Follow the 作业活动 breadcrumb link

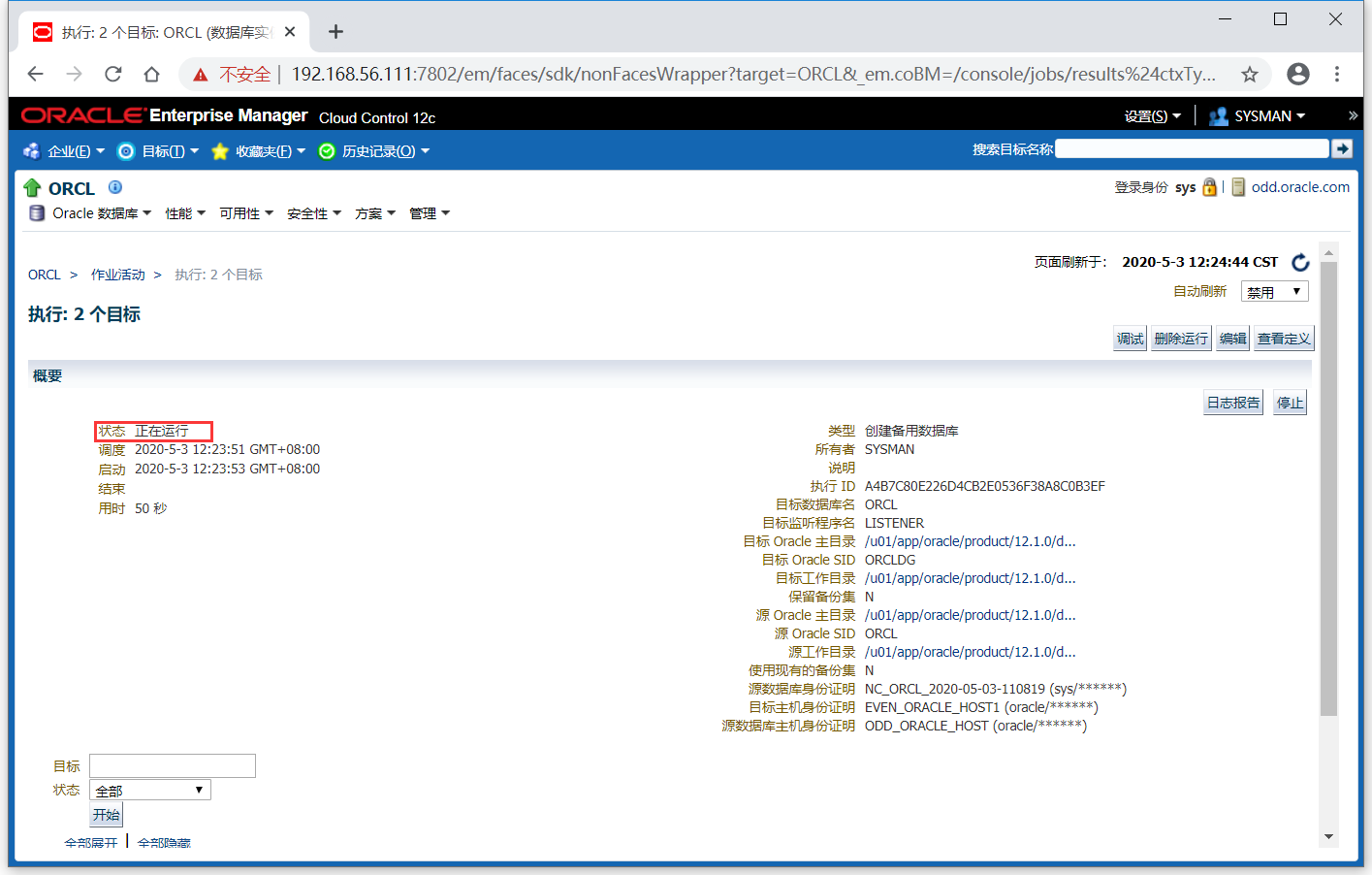tap(118, 275)
